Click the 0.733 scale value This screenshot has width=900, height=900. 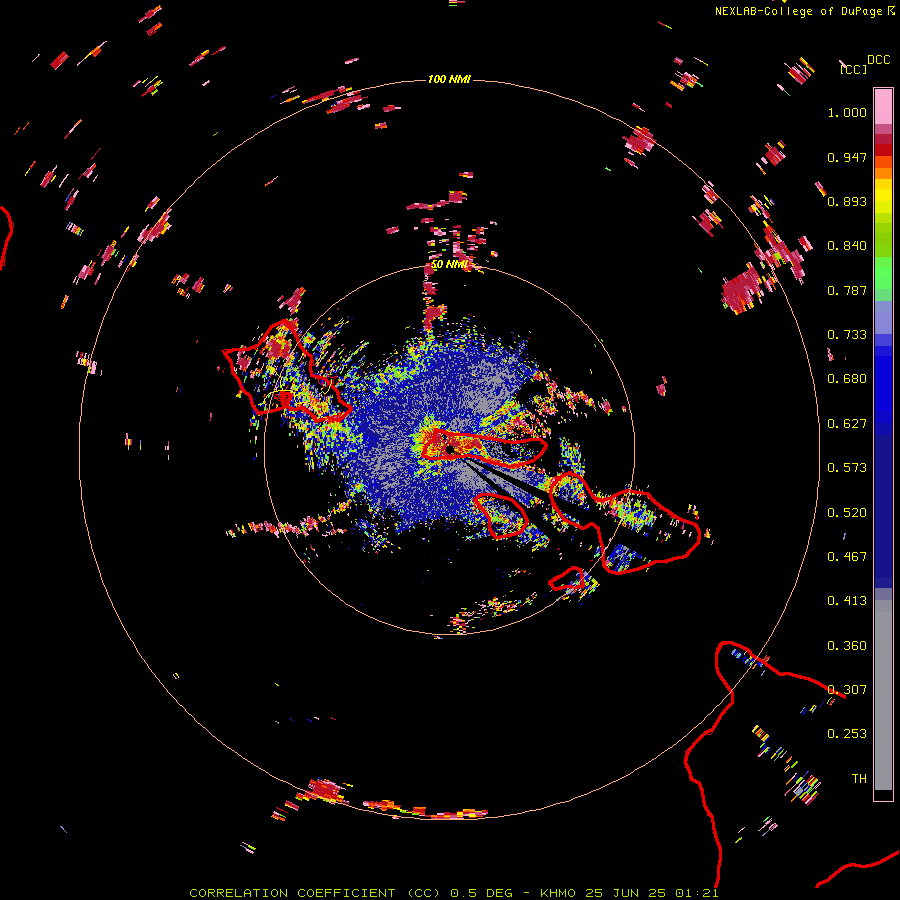[x=847, y=335]
